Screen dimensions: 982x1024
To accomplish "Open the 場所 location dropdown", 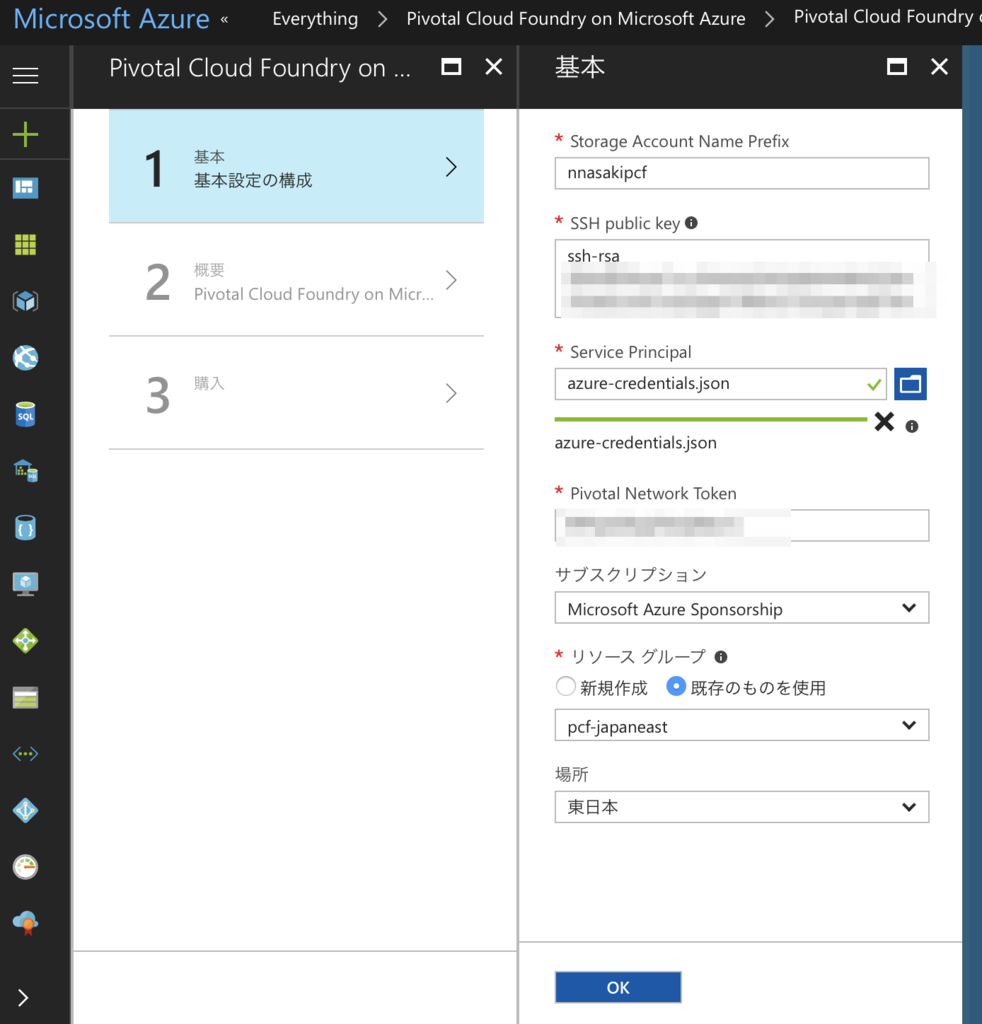I will click(741, 807).
